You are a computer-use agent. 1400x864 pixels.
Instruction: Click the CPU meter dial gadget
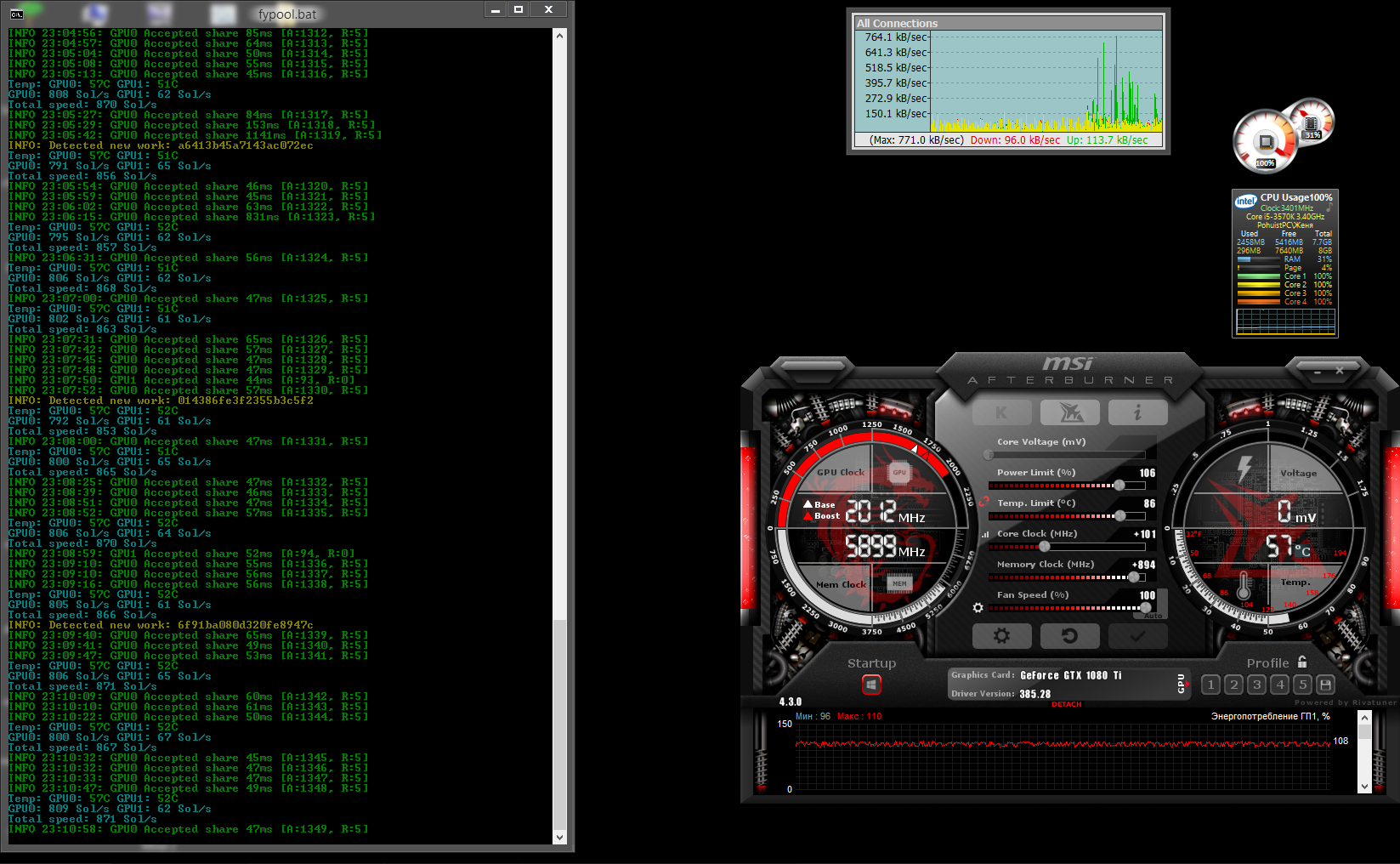(x=1266, y=140)
